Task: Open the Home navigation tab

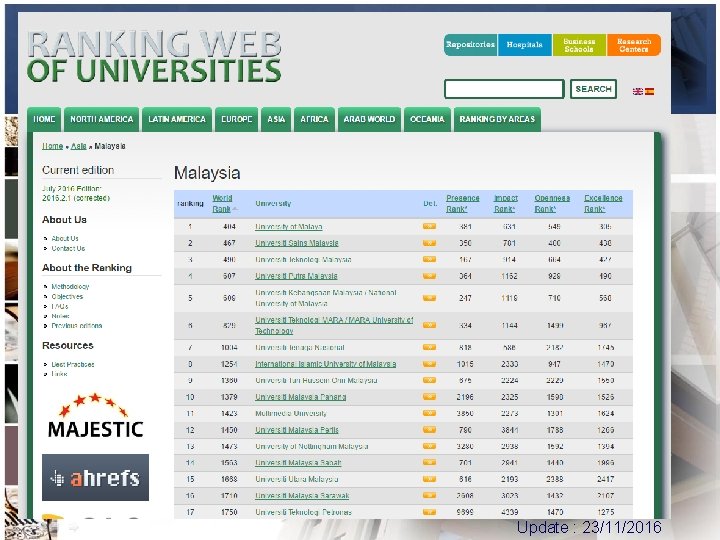Action: (44, 119)
